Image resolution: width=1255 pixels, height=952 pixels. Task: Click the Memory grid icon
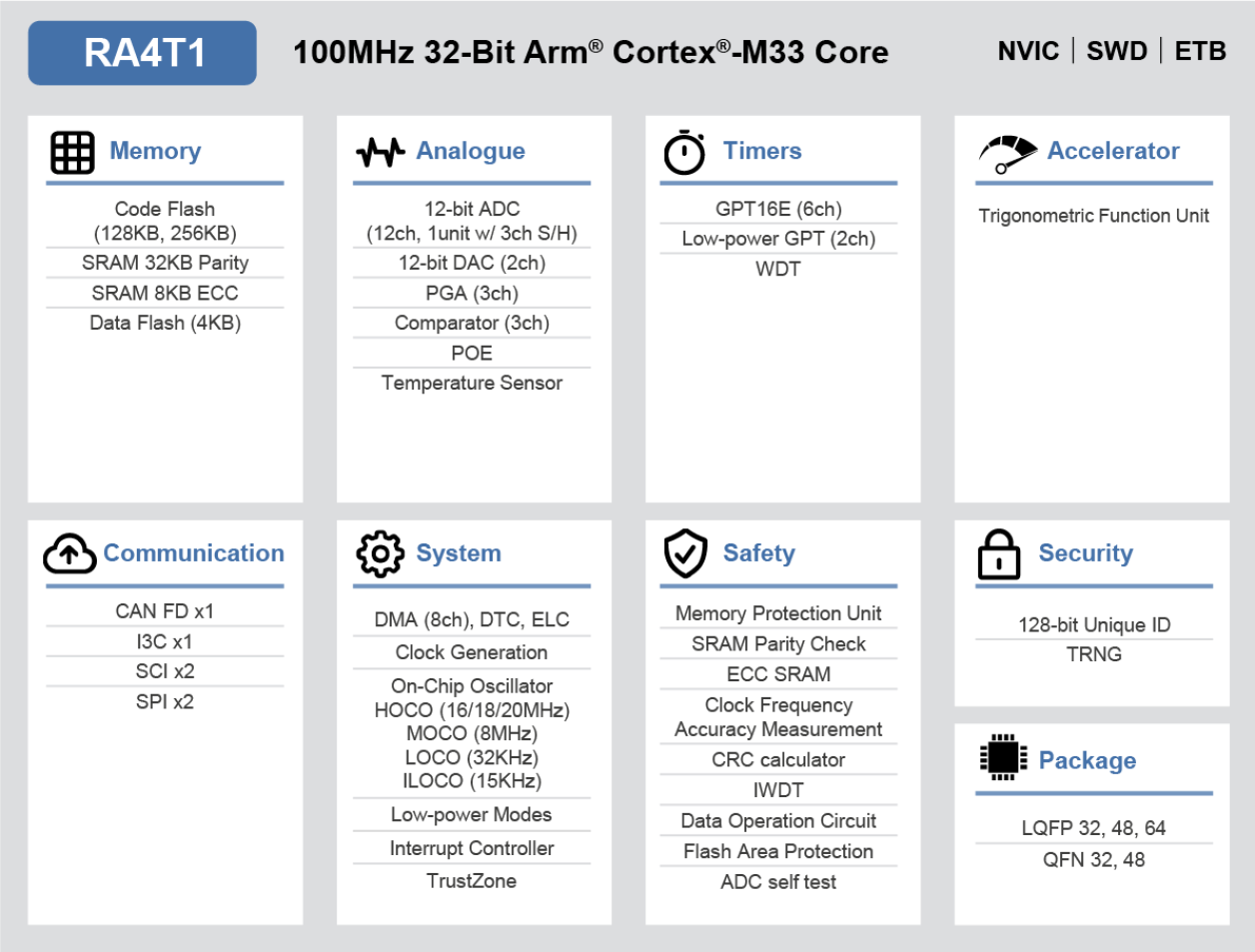pyautogui.click(x=72, y=152)
